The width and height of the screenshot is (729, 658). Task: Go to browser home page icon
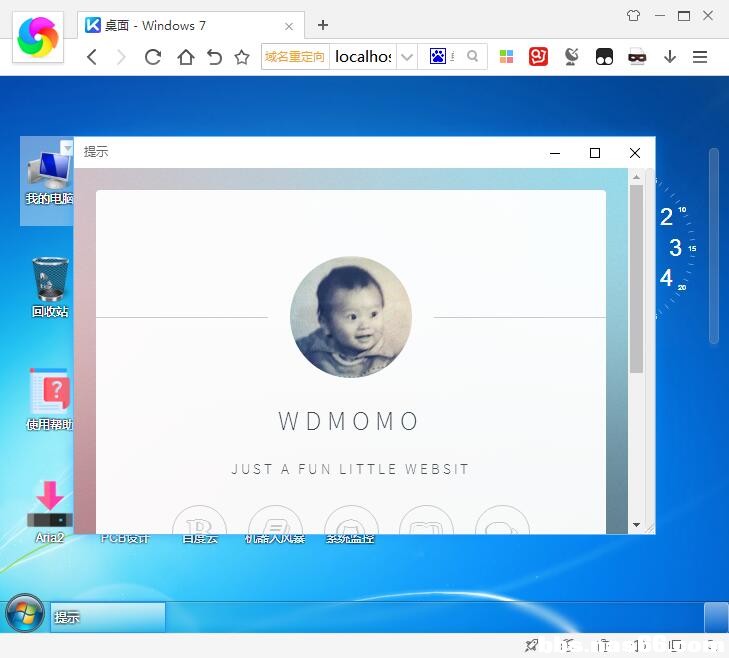coord(186,57)
